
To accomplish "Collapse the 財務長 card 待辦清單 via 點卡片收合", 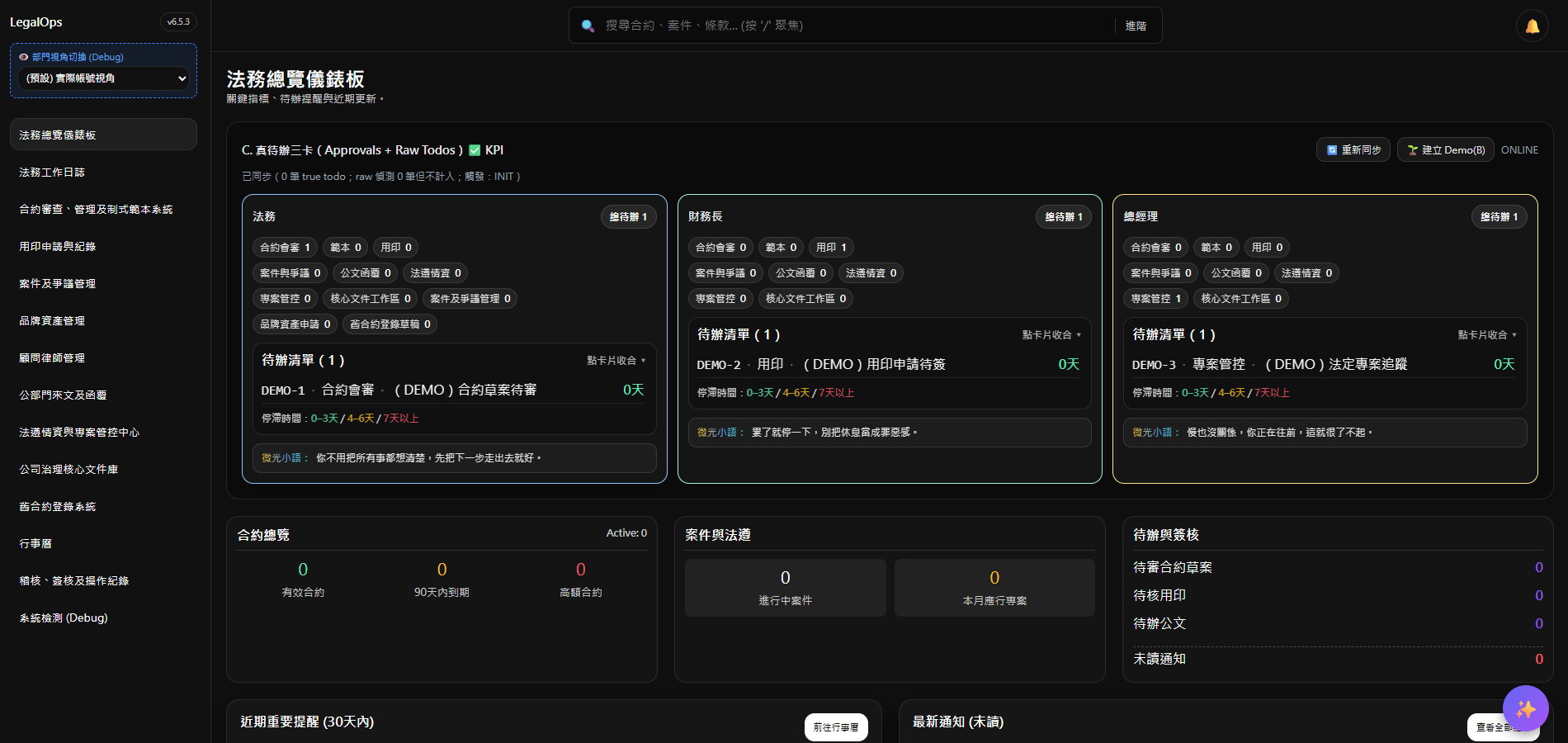I will coord(1051,335).
